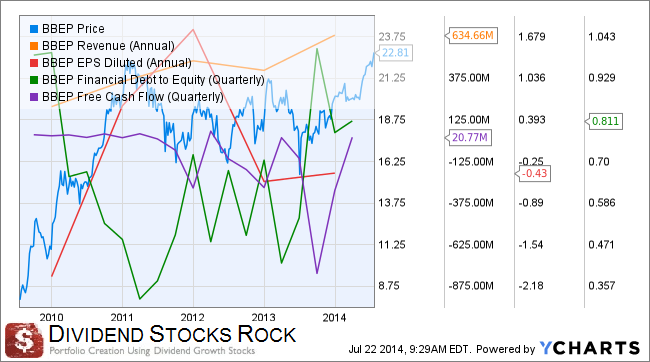Click the -375.00M axis value

click(x=471, y=203)
